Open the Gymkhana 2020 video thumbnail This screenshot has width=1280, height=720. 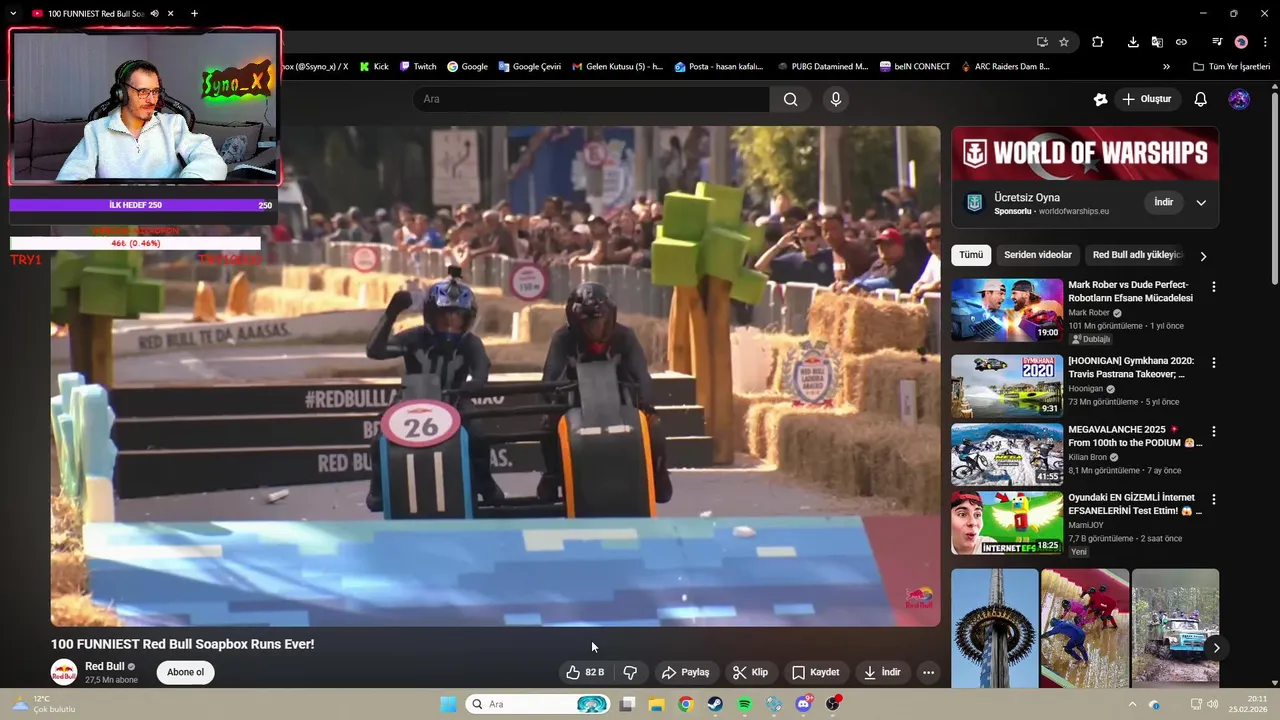1006,386
